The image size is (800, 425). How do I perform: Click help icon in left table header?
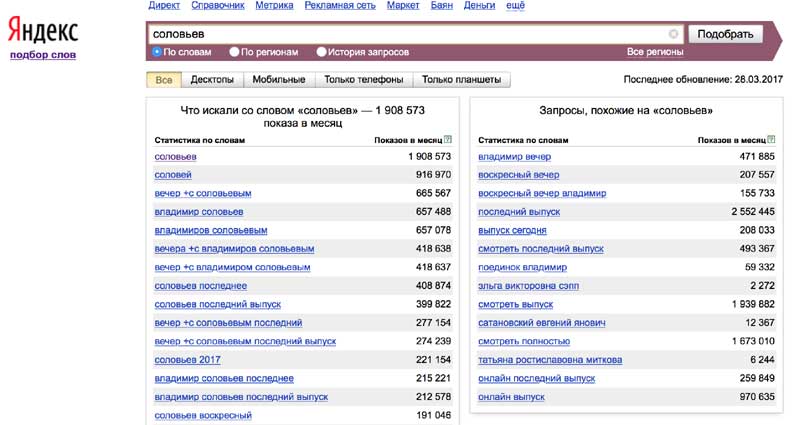448,140
